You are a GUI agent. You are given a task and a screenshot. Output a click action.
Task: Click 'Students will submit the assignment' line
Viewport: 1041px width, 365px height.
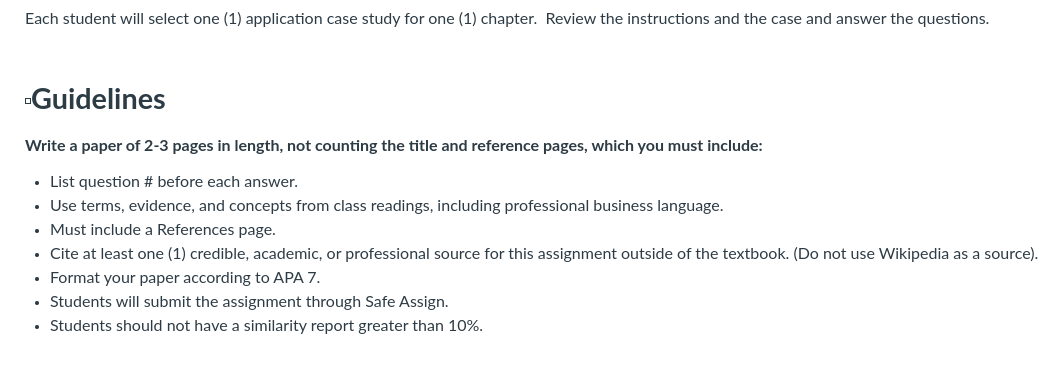(249, 301)
